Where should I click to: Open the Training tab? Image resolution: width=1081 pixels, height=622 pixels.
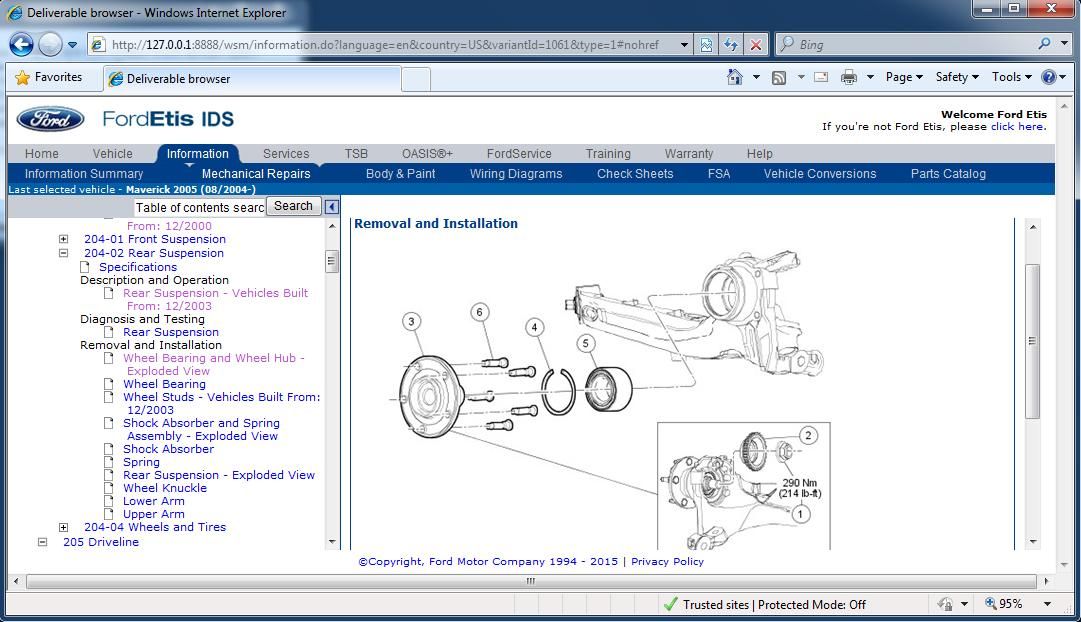[608, 154]
